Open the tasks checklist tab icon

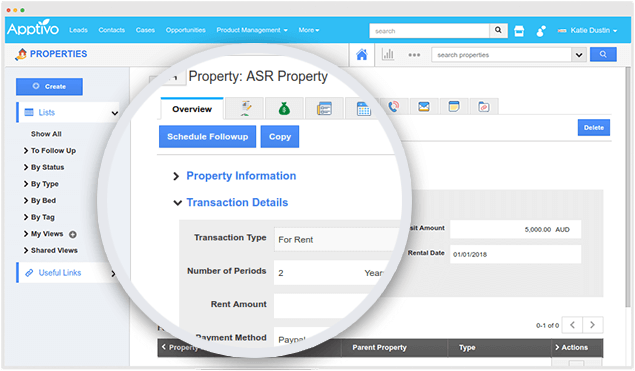[324, 108]
